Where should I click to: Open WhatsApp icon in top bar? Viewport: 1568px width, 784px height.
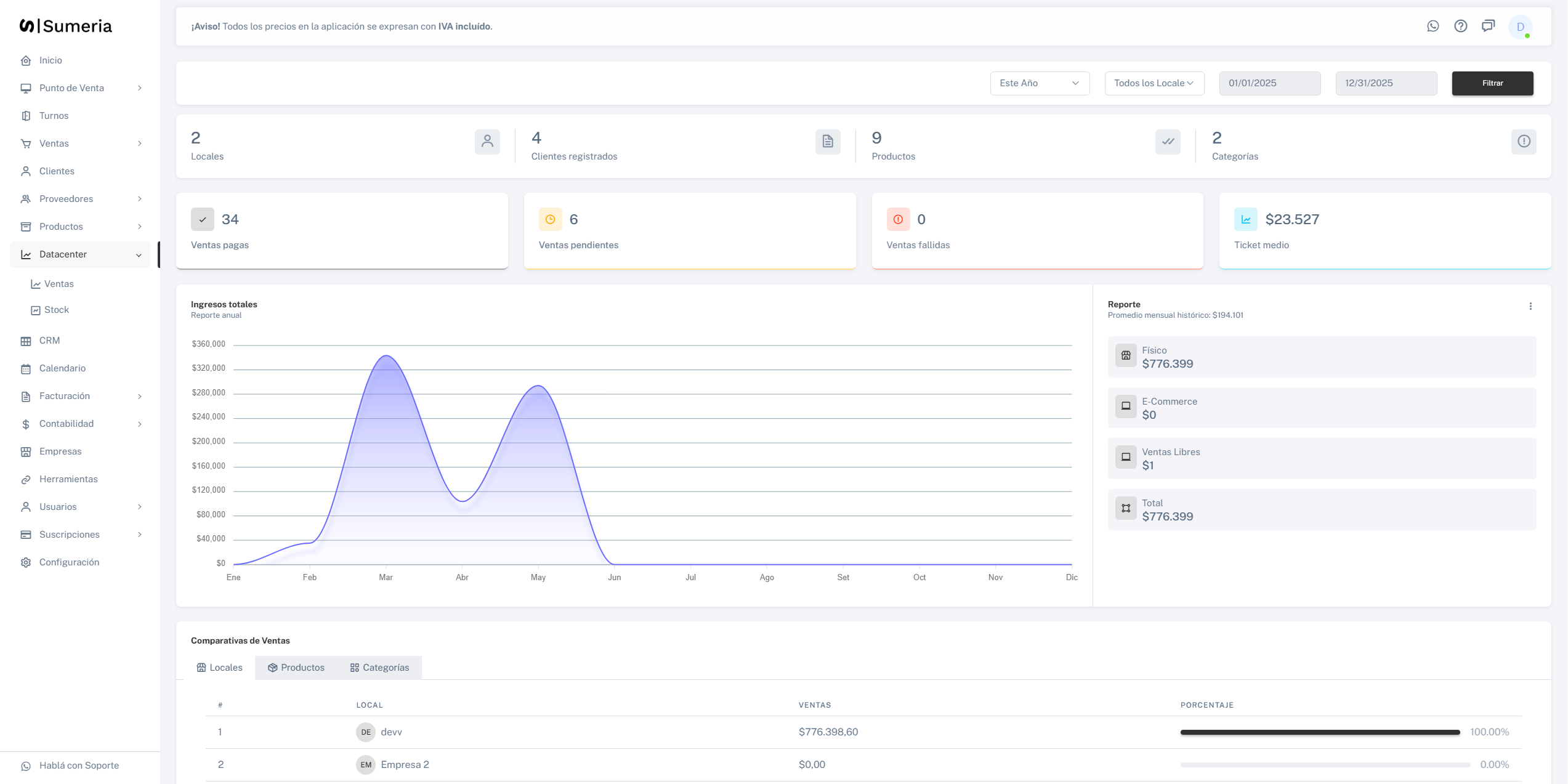pos(1433,26)
